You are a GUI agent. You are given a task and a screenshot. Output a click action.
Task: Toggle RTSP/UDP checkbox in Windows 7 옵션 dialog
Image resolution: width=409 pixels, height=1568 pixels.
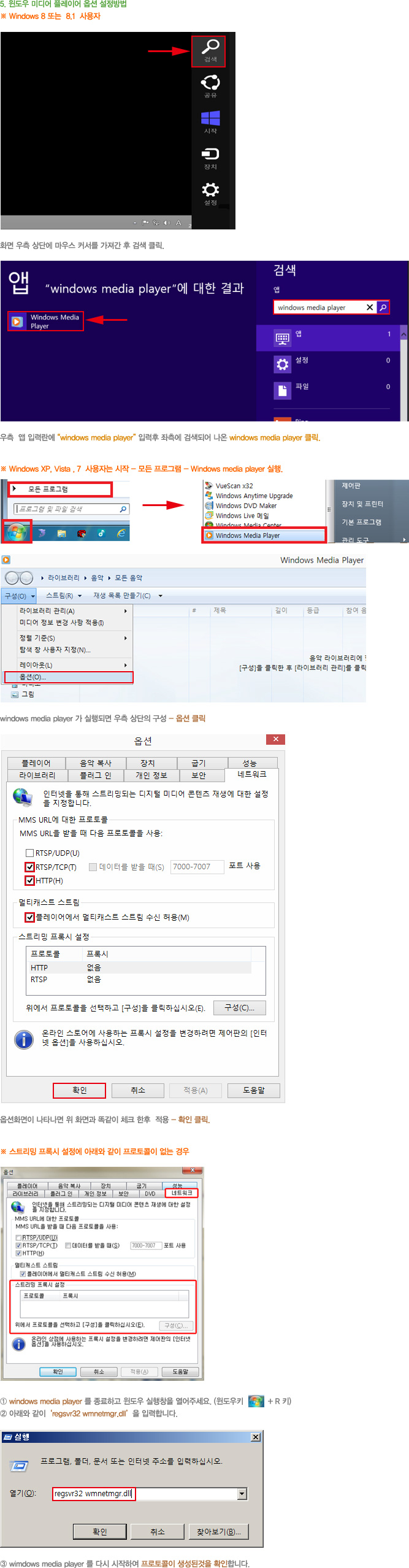(x=18, y=1237)
